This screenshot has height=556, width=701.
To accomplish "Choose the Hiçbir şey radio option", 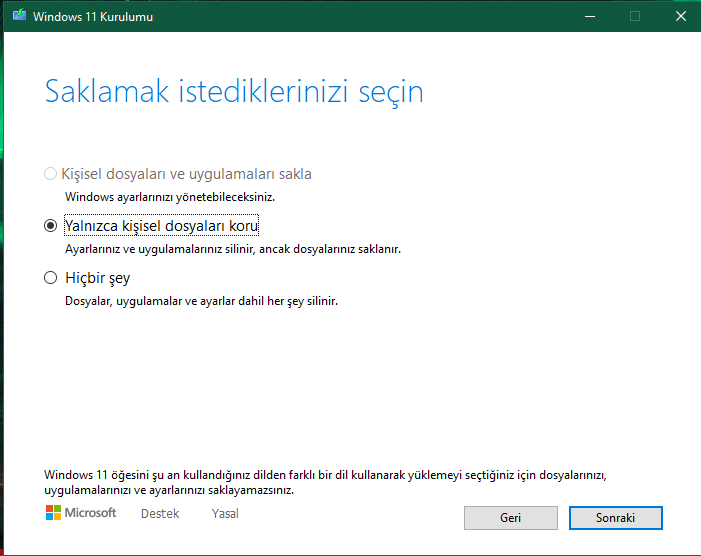I will (51, 278).
